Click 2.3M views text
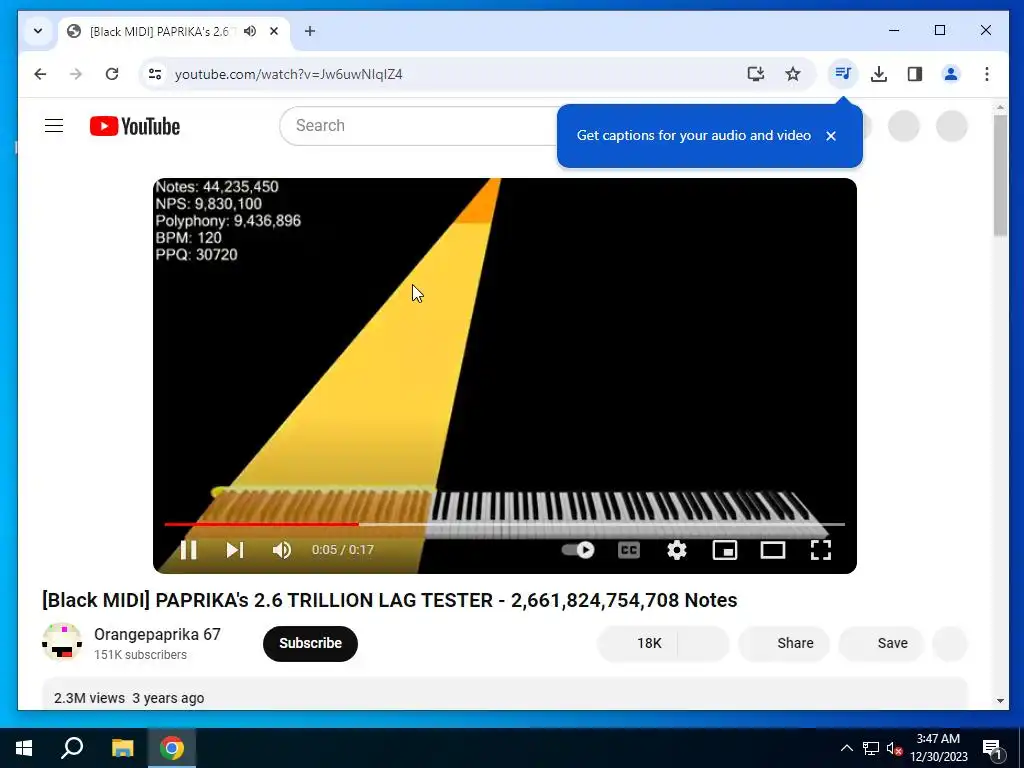 pos(89,698)
